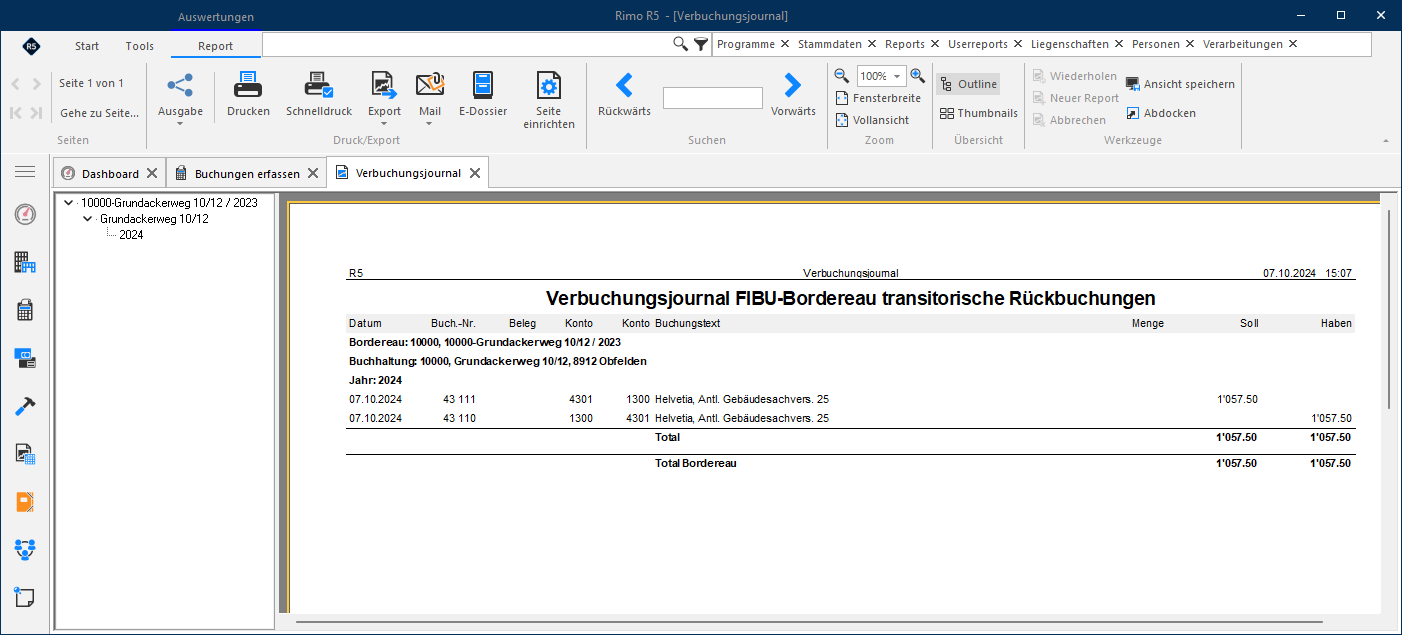Image resolution: width=1402 pixels, height=635 pixels.
Task: Open the sticky note sidebar icon
Action: [25, 597]
